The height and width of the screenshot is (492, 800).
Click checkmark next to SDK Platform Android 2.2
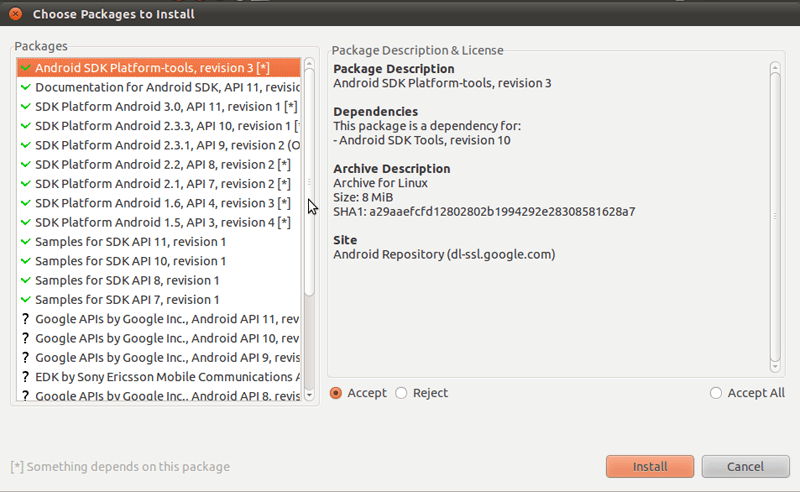26,164
